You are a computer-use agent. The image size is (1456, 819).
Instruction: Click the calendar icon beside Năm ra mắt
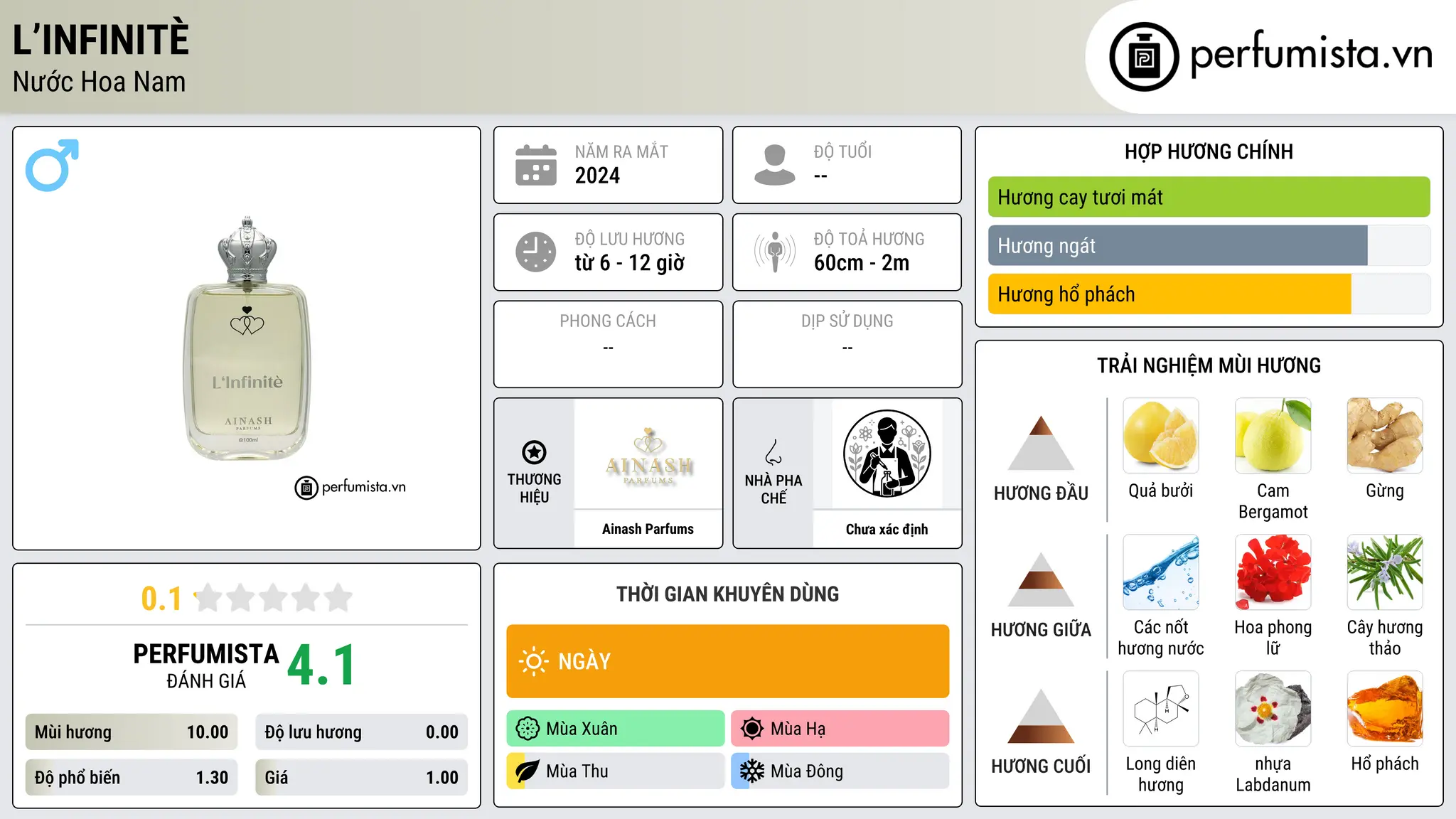coord(535,165)
